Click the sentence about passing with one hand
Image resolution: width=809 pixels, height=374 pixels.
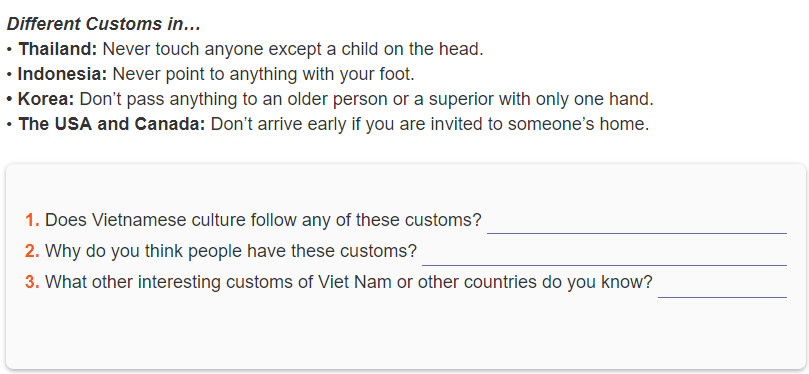click(x=366, y=99)
